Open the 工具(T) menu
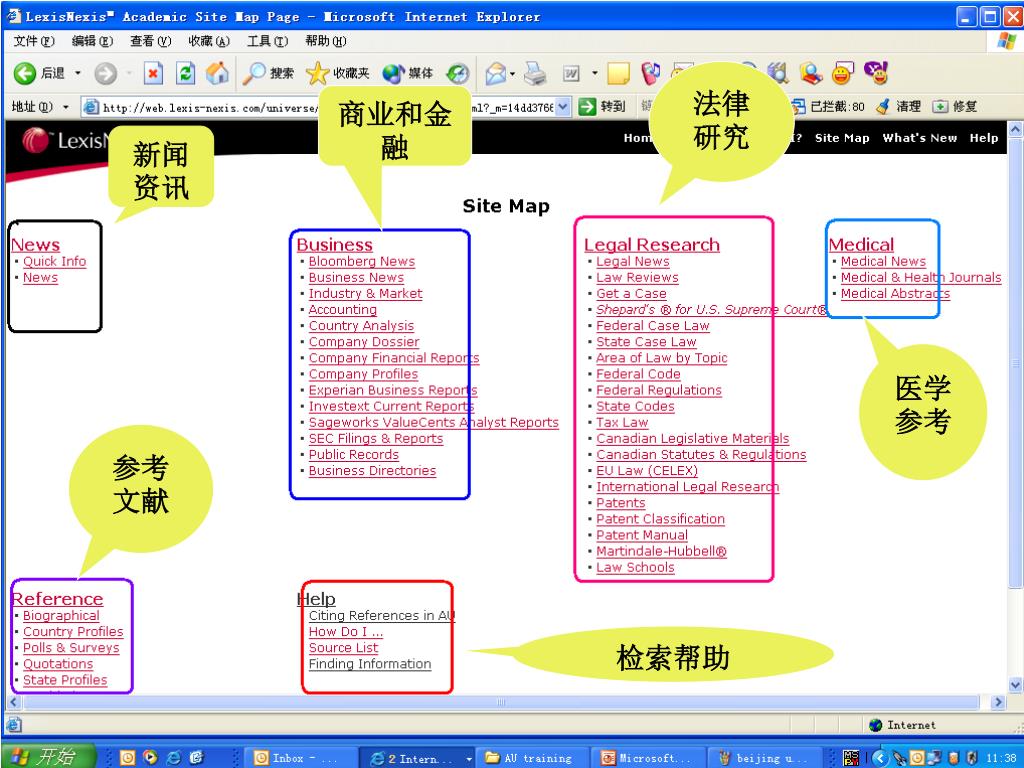The height and width of the screenshot is (768, 1024). pos(267,41)
